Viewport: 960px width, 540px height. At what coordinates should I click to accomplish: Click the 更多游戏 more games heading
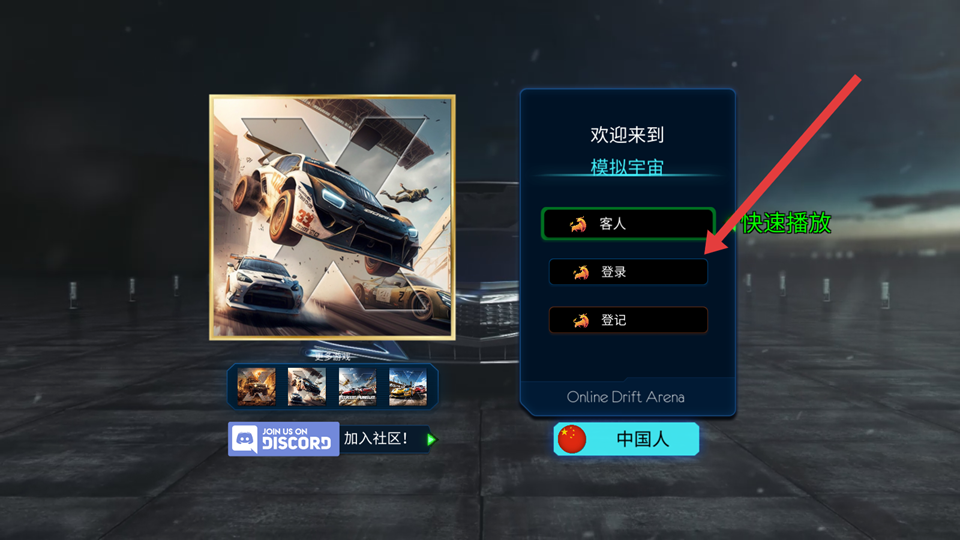pyautogui.click(x=332, y=356)
